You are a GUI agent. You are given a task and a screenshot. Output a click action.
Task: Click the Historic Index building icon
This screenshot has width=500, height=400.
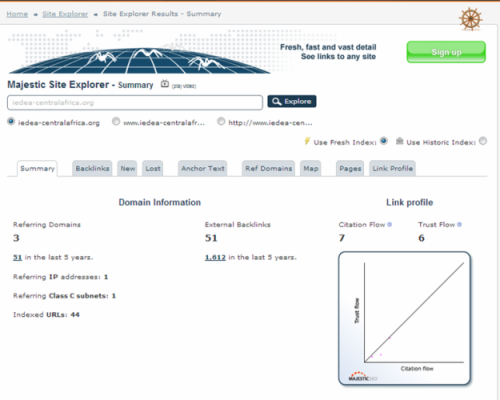point(399,141)
